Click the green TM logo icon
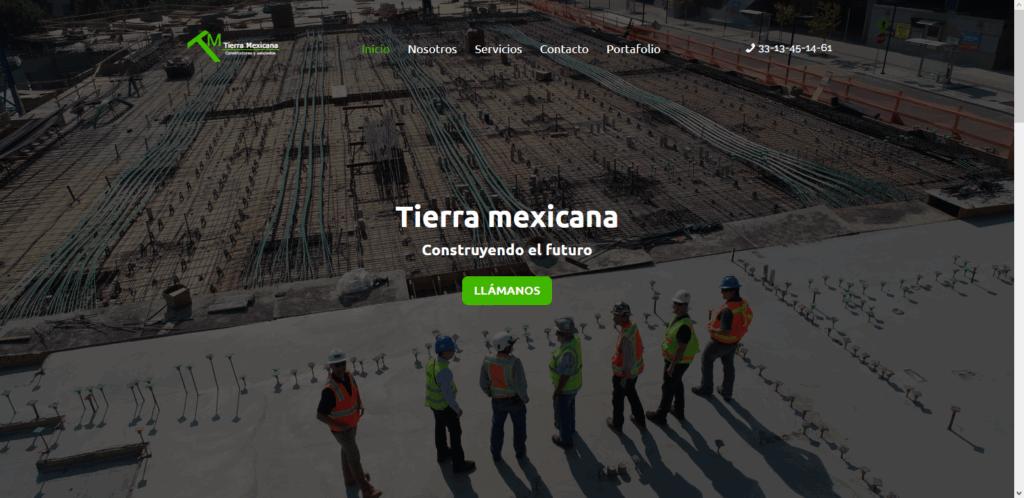Screen dimensions: 1024x498 click(205, 46)
